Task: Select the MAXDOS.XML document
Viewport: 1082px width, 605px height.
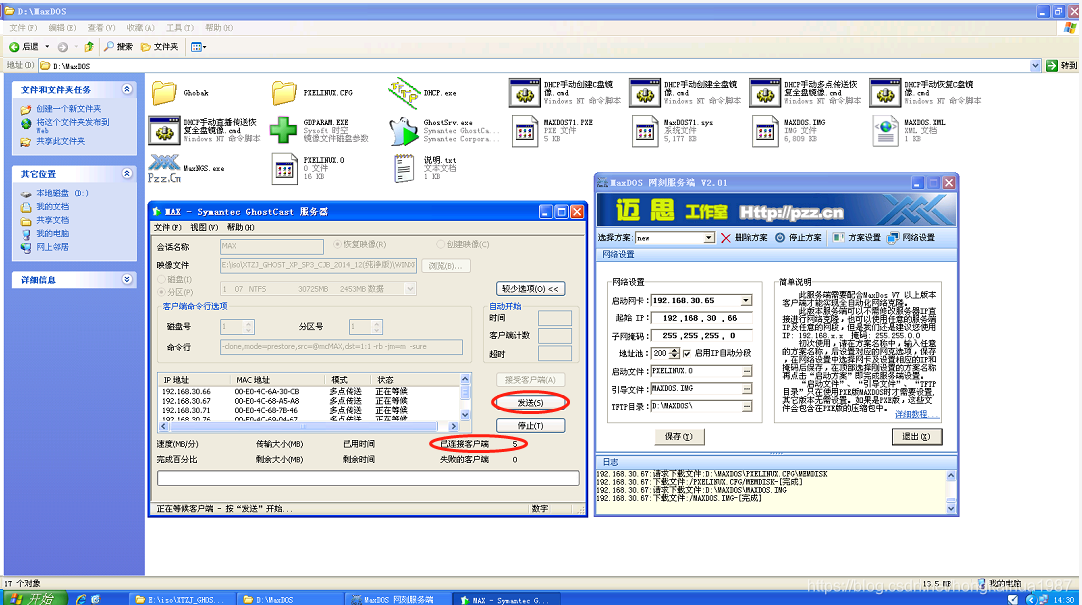Action: coord(885,131)
